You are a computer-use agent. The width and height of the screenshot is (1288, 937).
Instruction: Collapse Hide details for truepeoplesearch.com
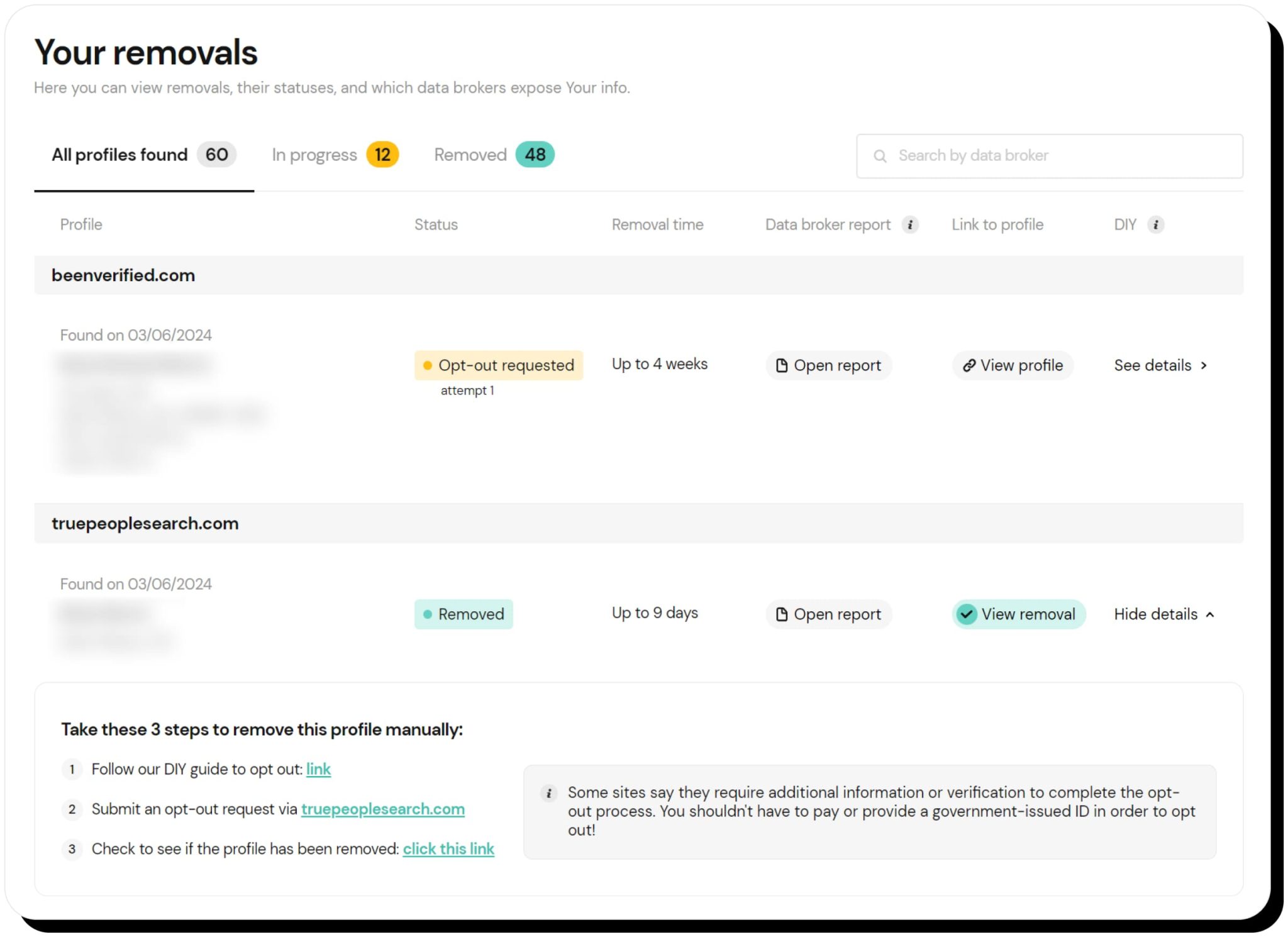1163,614
